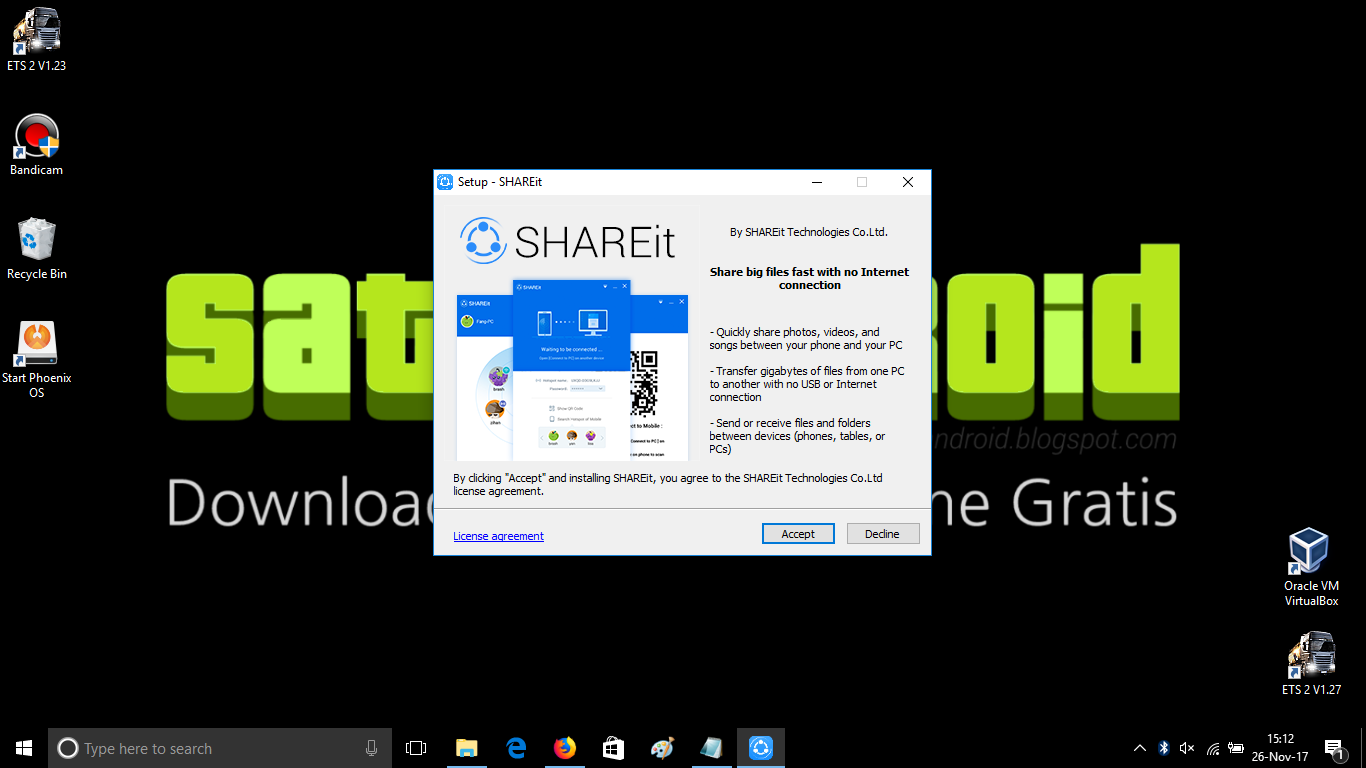This screenshot has width=1366, height=768.
Task: Click the Decline button
Action: coord(882,534)
